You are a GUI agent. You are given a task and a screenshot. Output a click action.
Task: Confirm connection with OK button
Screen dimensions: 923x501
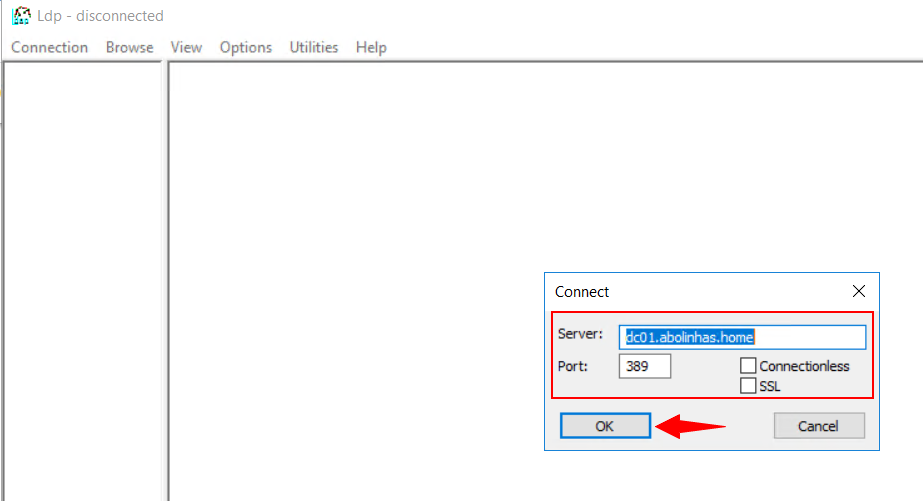[605, 426]
